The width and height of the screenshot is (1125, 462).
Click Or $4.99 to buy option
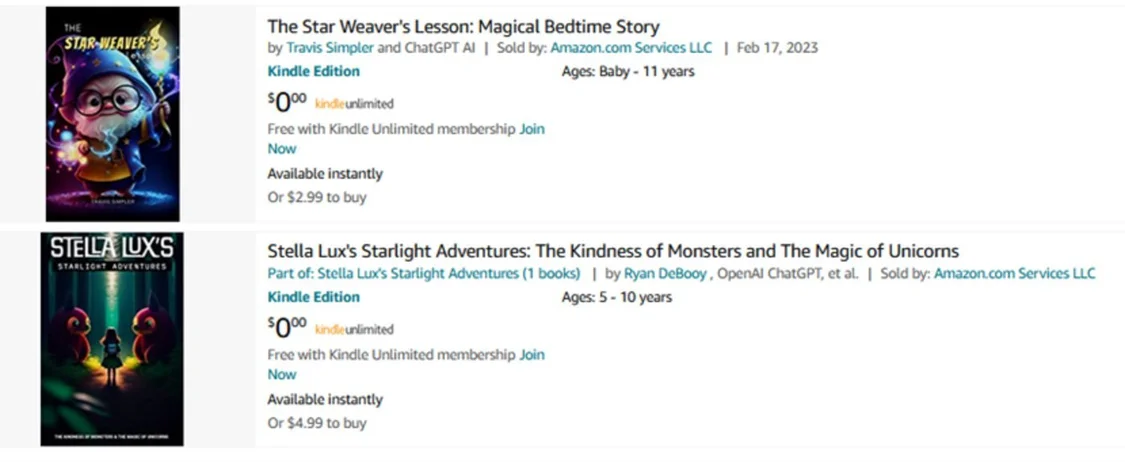point(316,423)
